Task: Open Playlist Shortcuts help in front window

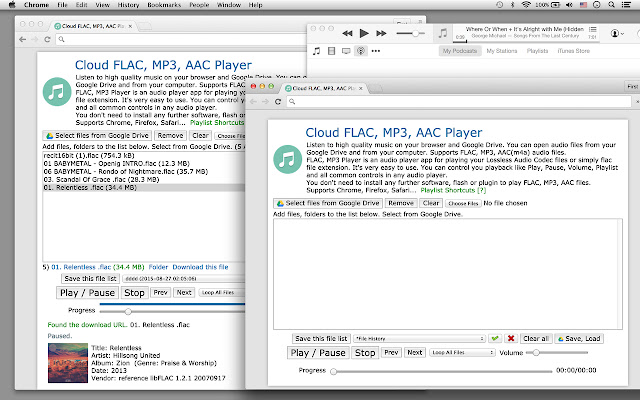Action: point(453,190)
